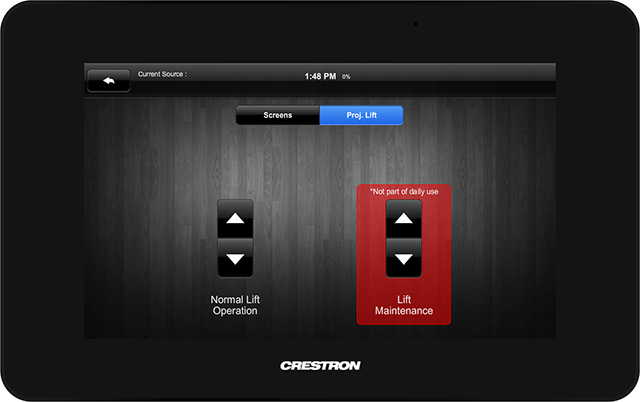This screenshot has width=640, height=402.
Task: Switch to the Screens tab
Action: [x=278, y=115]
